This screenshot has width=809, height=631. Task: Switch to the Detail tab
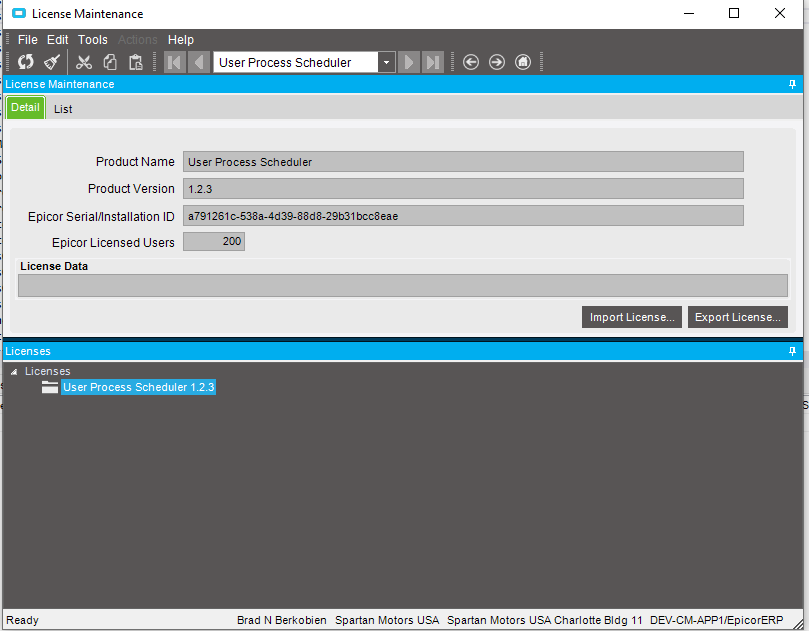(x=25, y=107)
